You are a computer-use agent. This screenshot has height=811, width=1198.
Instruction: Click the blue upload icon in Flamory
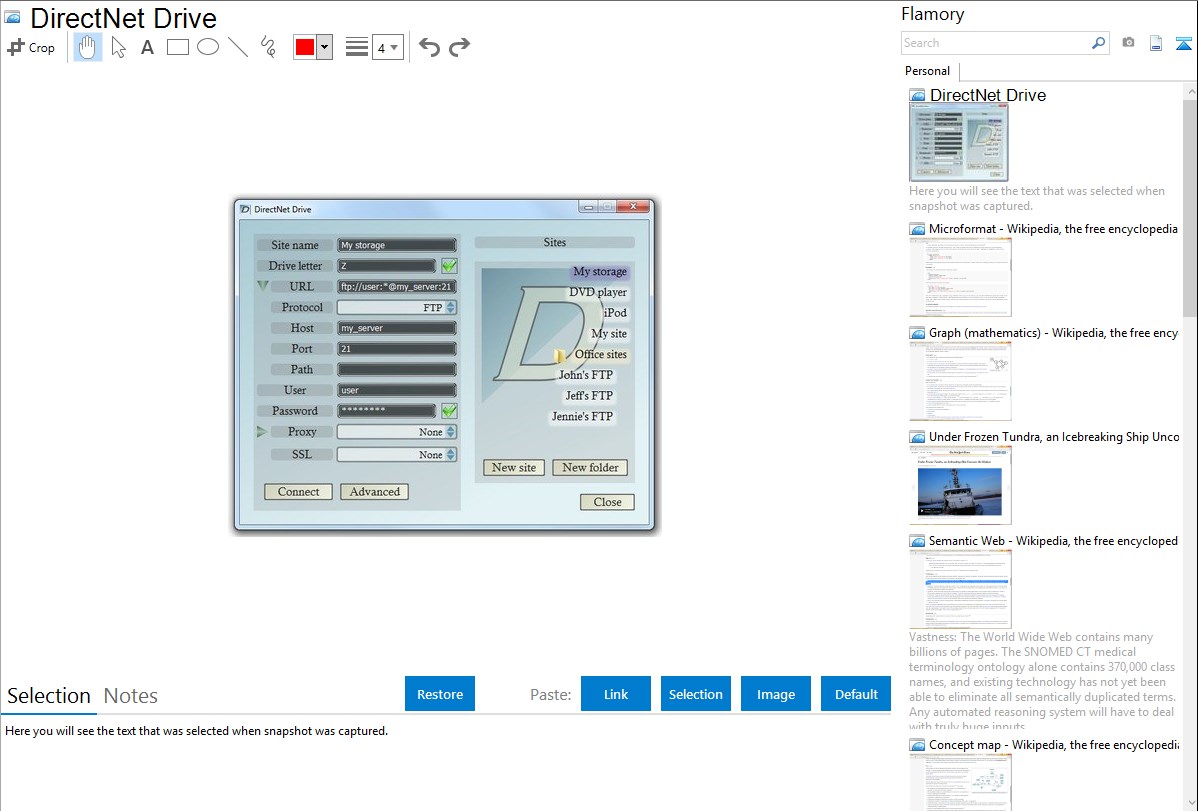point(1183,43)
